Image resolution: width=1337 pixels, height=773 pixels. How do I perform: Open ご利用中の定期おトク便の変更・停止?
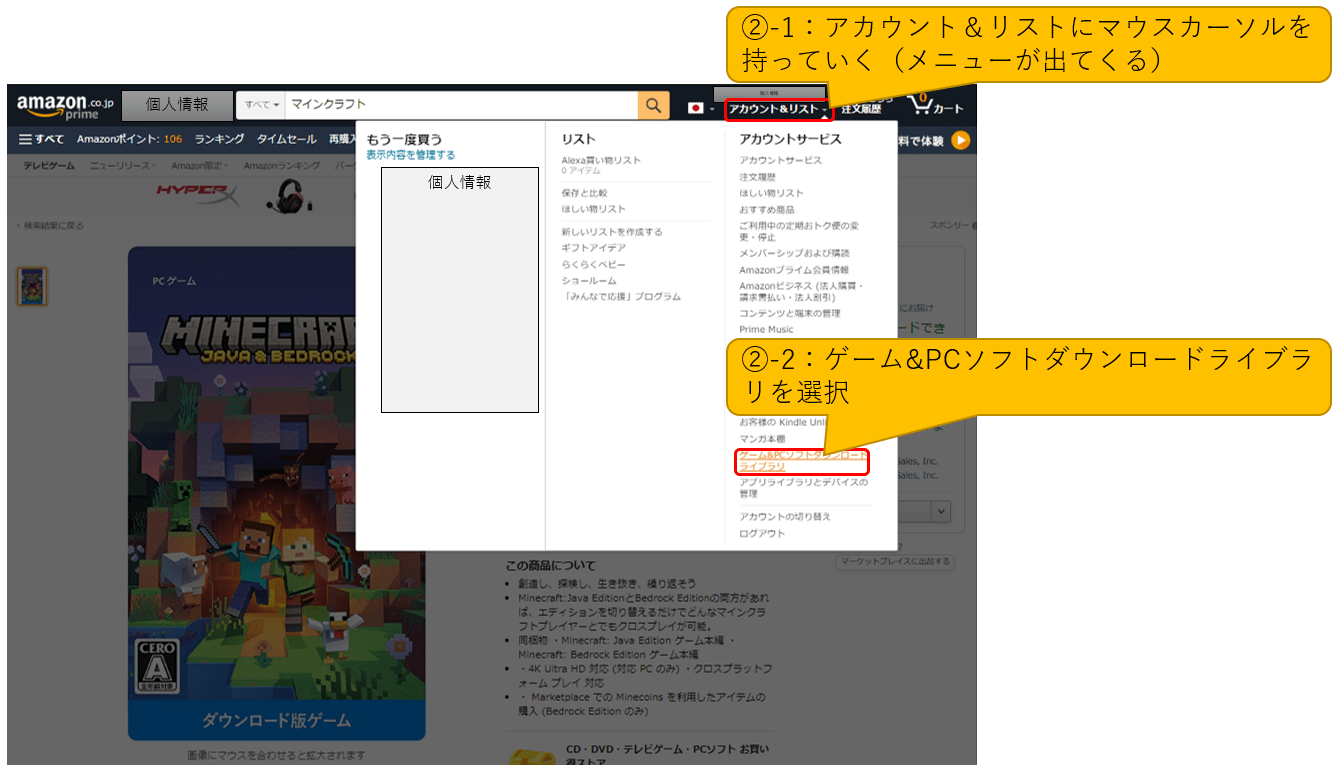tap(799, 232)
